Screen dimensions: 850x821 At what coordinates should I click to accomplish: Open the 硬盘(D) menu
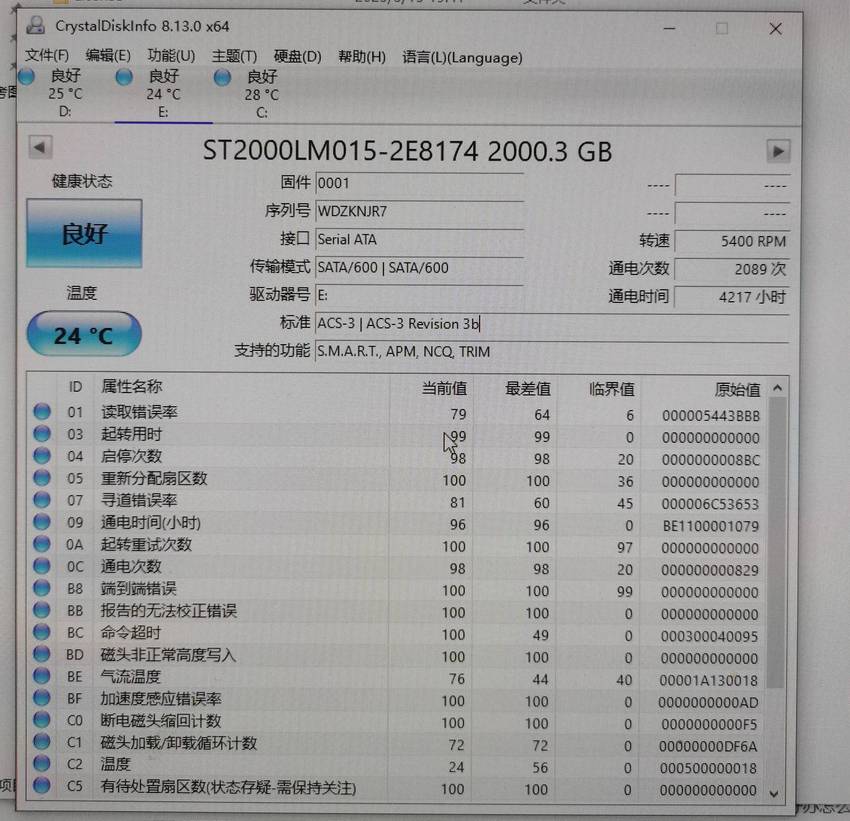pyautogui.click(x=298, y=56)
